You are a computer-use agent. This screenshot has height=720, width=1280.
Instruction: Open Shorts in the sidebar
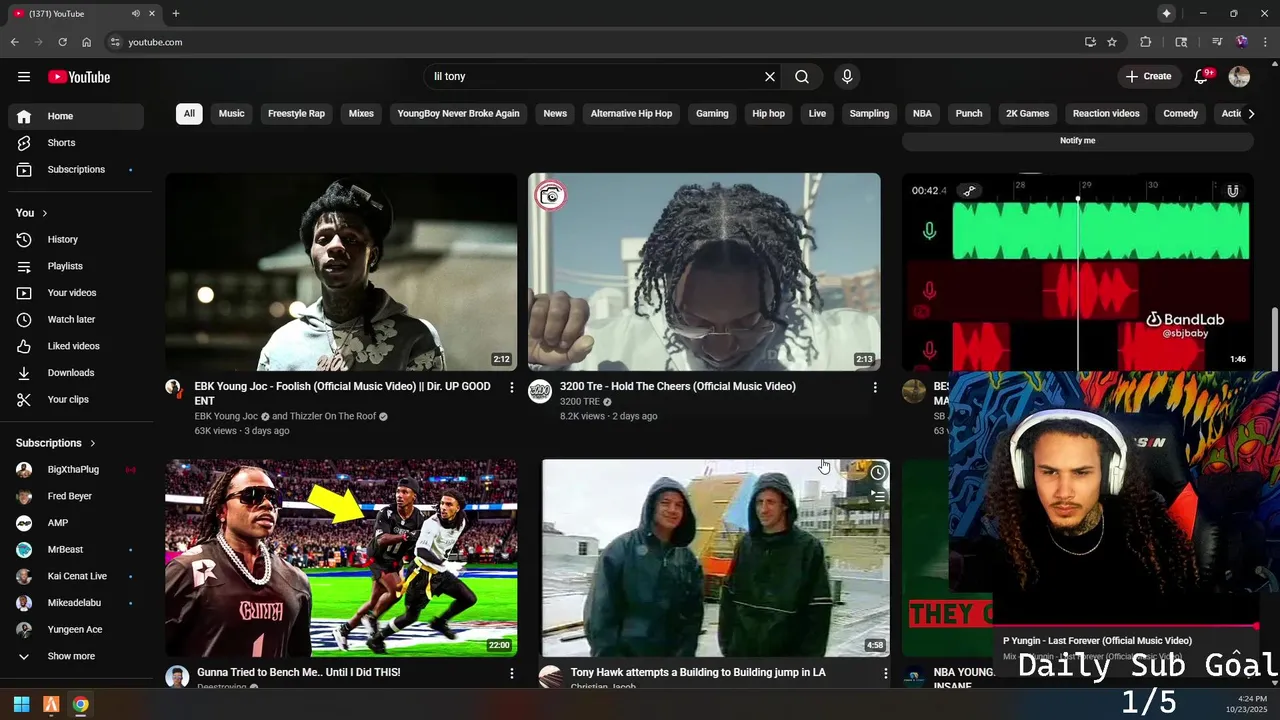pyautogui.click(x=76, y=143)
